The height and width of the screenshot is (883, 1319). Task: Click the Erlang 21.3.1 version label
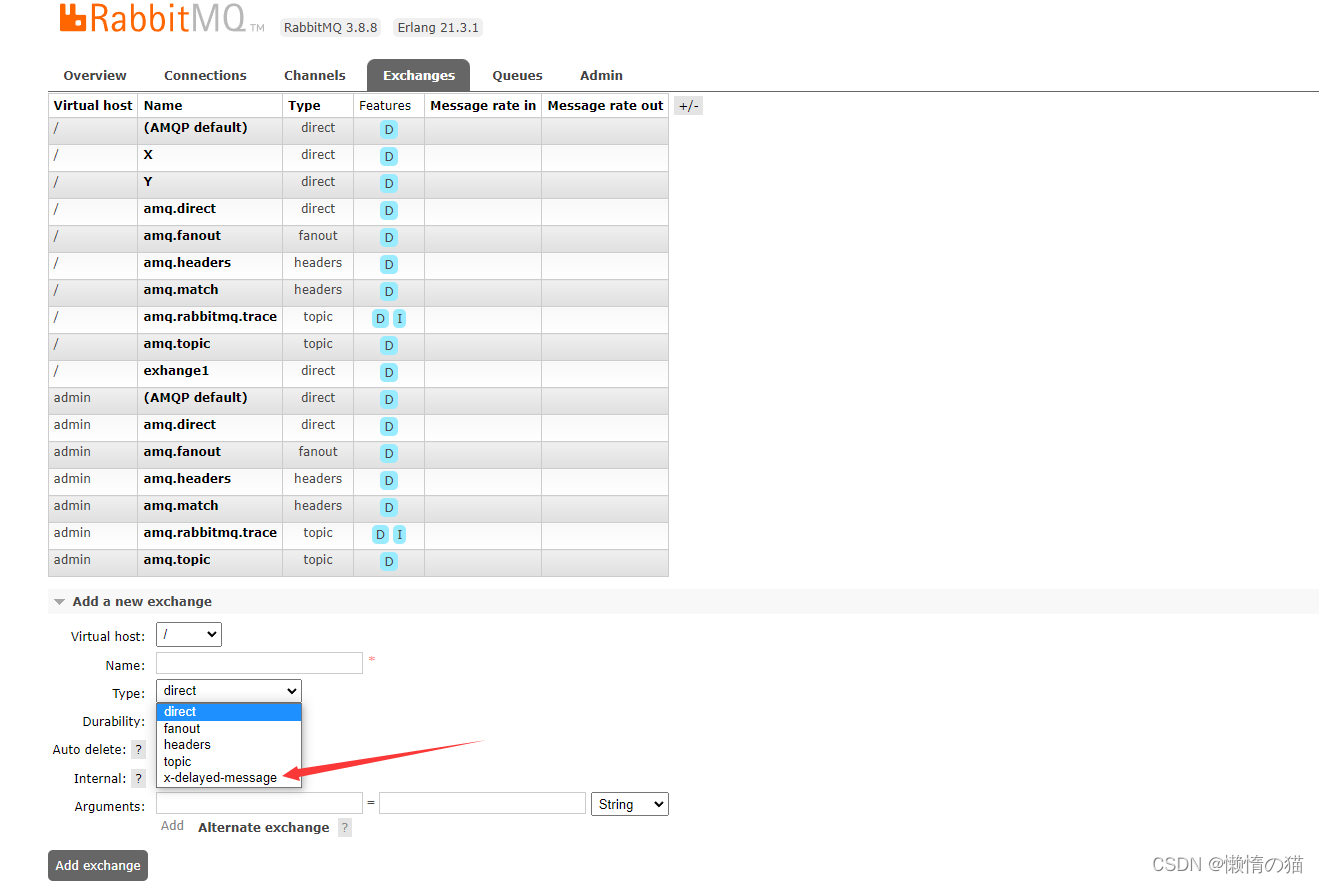[x=438, y=28]
